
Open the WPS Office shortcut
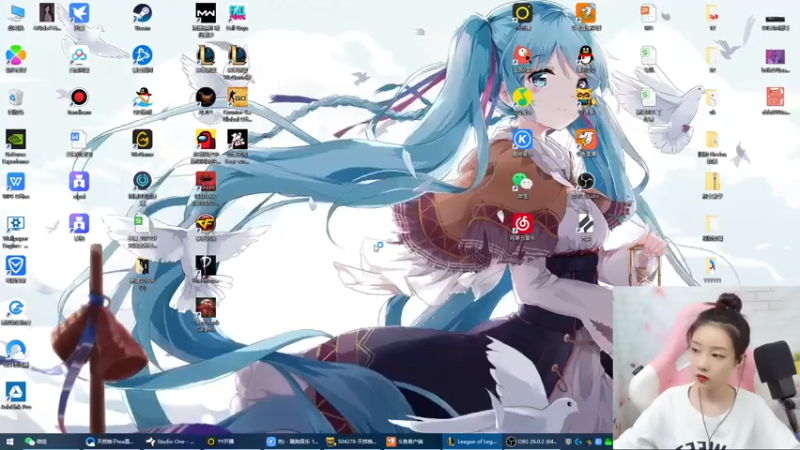[16, 182]
